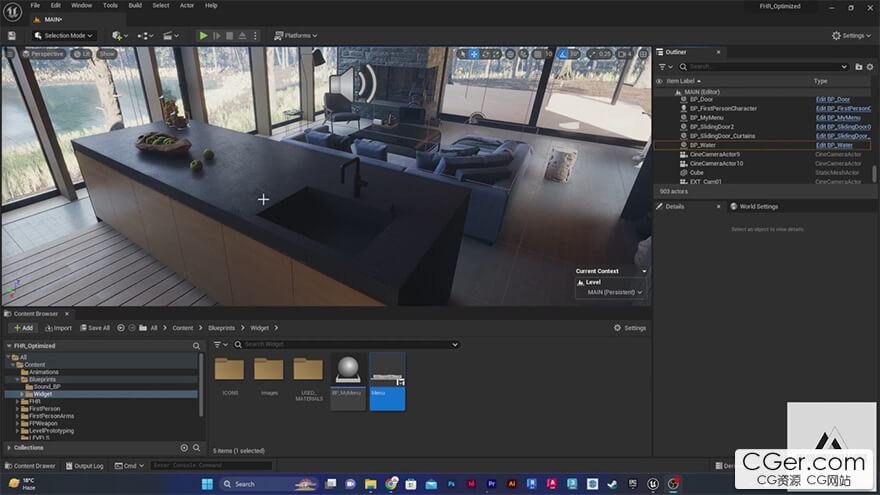Click the Outliner search field
The width and height of the screenshot is (880, 495).
[763, 67]
